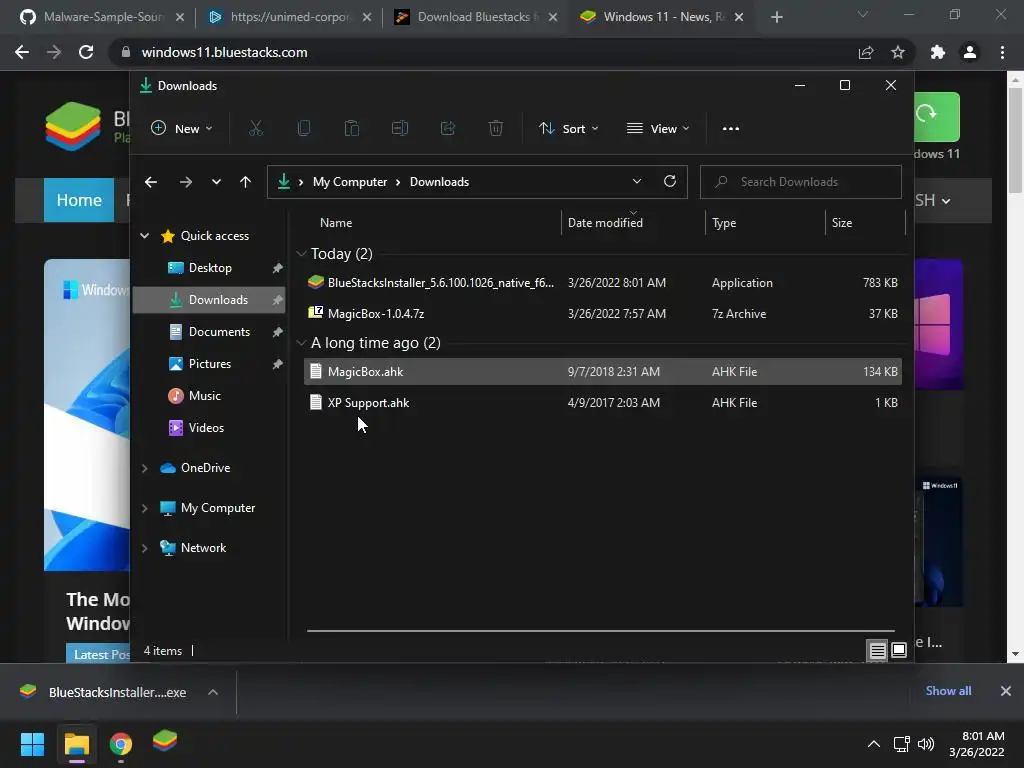Open Chrome from the taskbar
Screen dimensions: 1024x768
pos(121,744)
